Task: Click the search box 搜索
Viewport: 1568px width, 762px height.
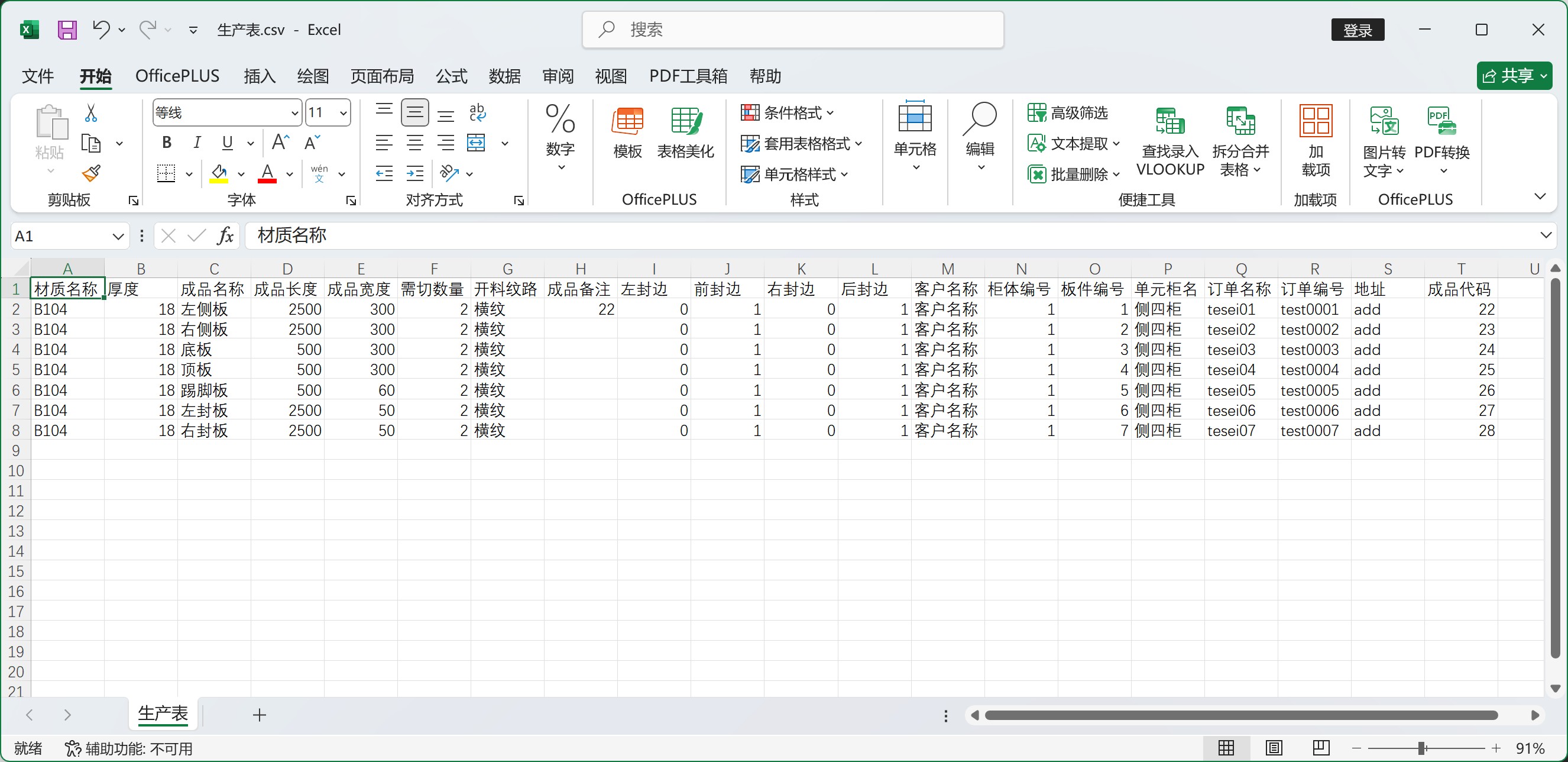Action: click(x=792, y=30)
